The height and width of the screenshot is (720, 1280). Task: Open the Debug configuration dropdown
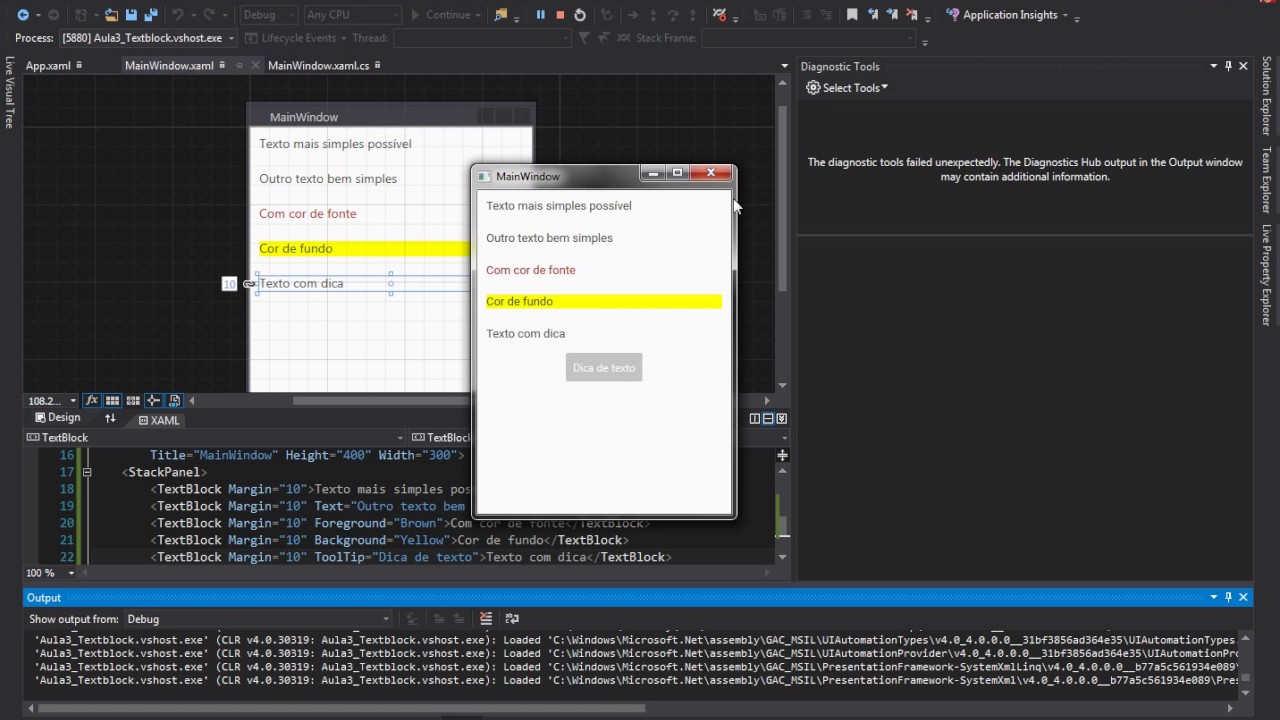coord(269,15)
